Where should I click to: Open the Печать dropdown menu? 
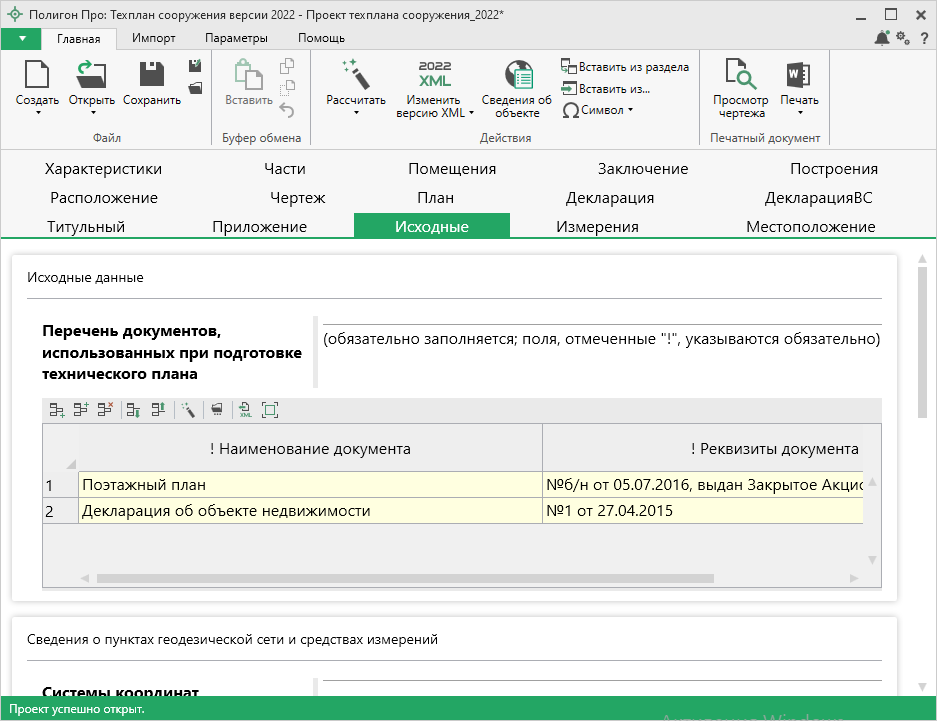pyautogui.click(x=799, y=113)
